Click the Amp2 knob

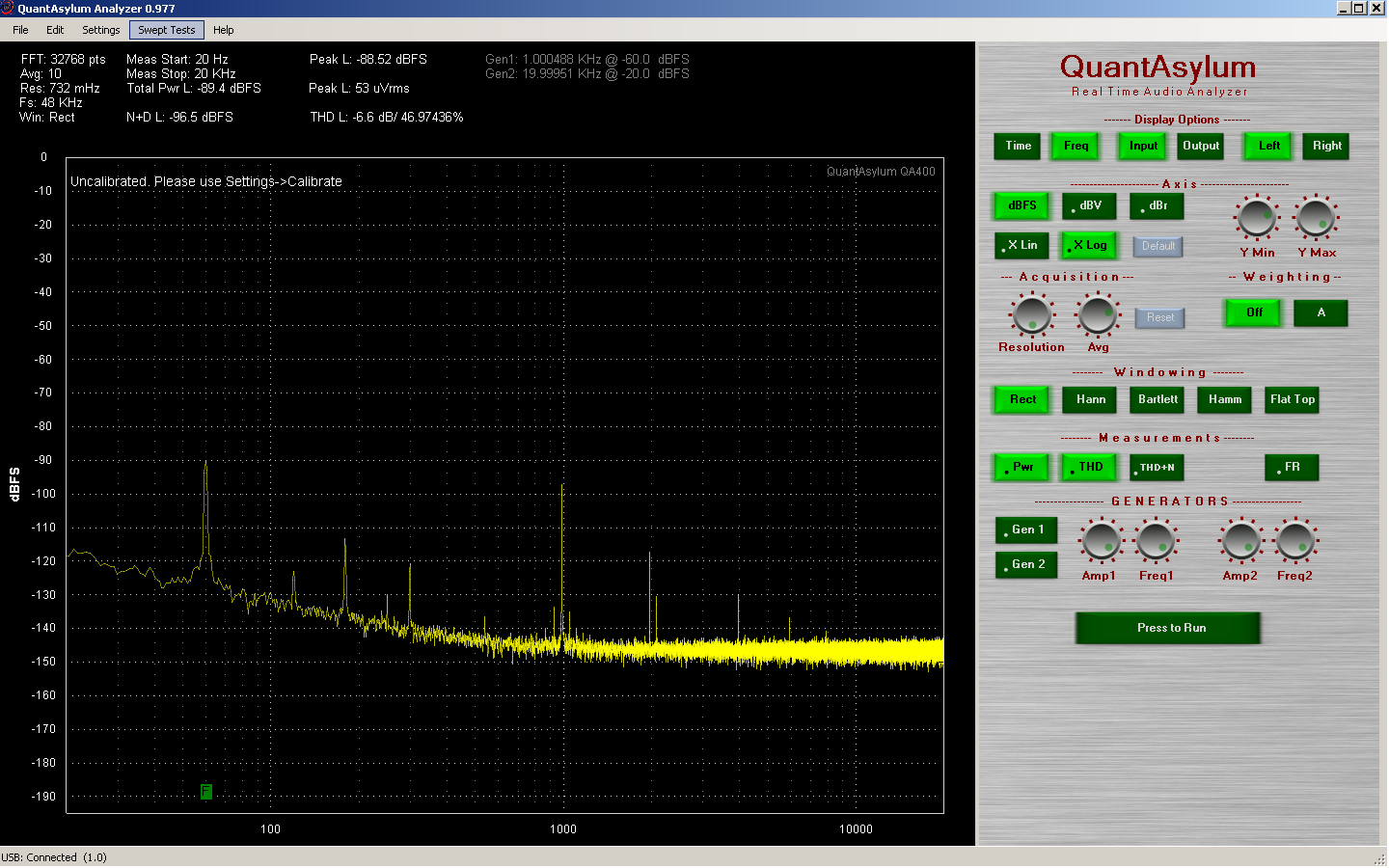tap(1240, 541)
